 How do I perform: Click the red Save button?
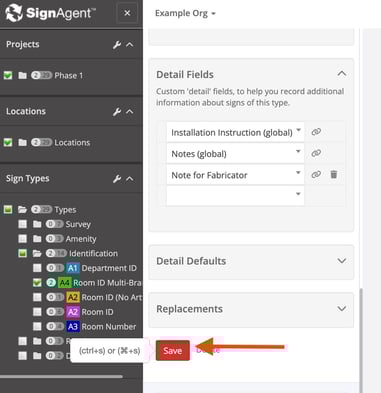(173, 350)
